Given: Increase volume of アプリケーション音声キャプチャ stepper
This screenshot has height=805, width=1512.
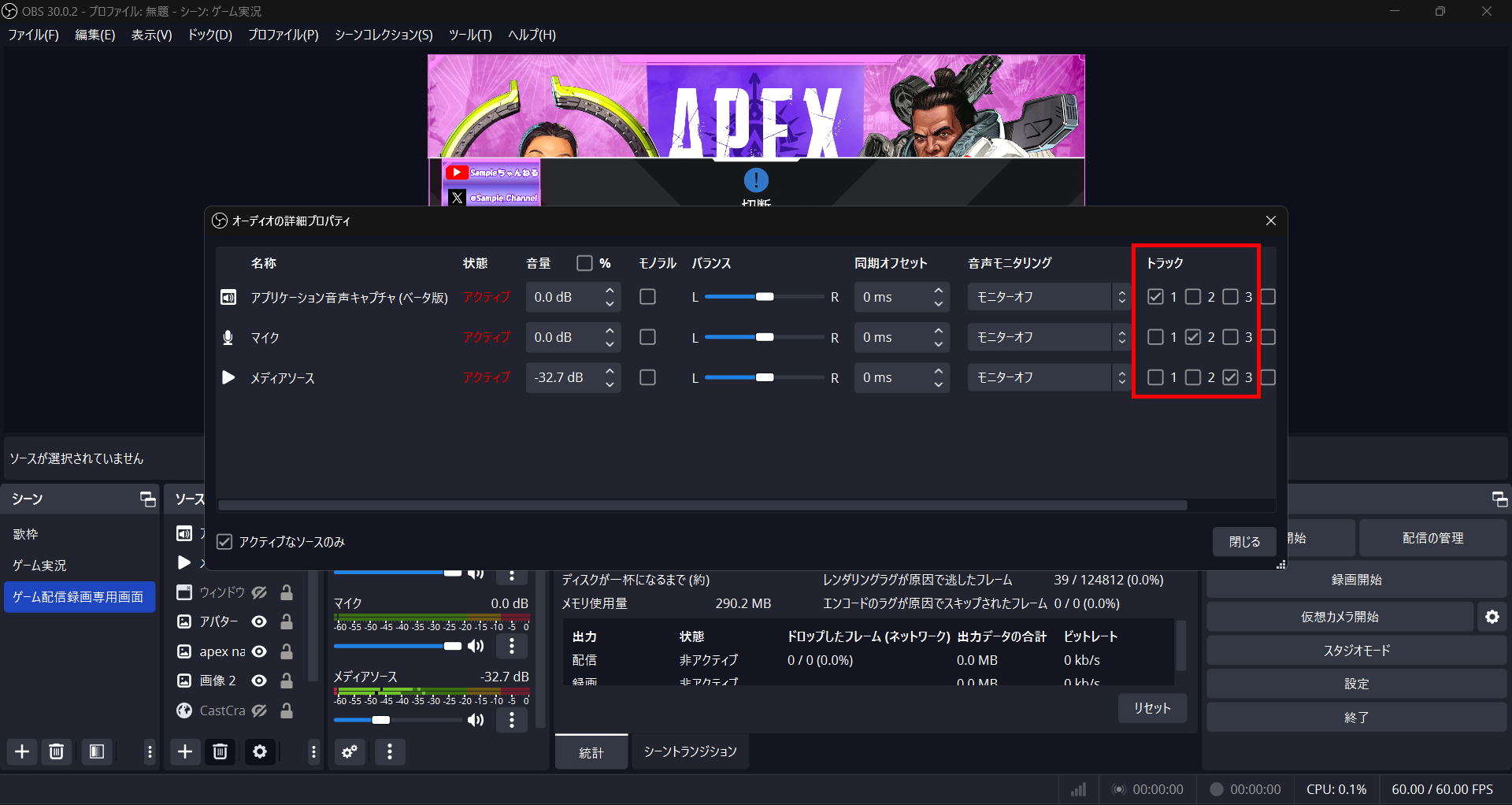Looking at the screenshot, I should [610, 291].
